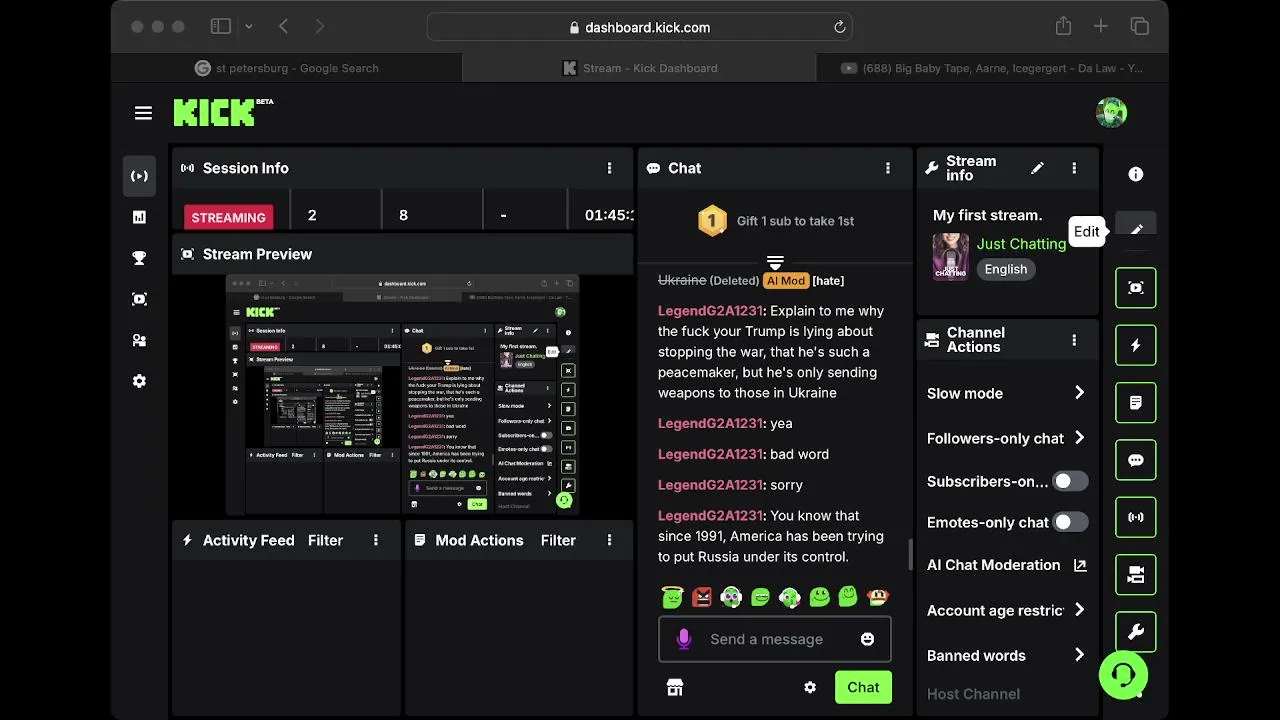Go back in Safari
The height and width of the screenshot is (720, 1280).
[284, 27]
